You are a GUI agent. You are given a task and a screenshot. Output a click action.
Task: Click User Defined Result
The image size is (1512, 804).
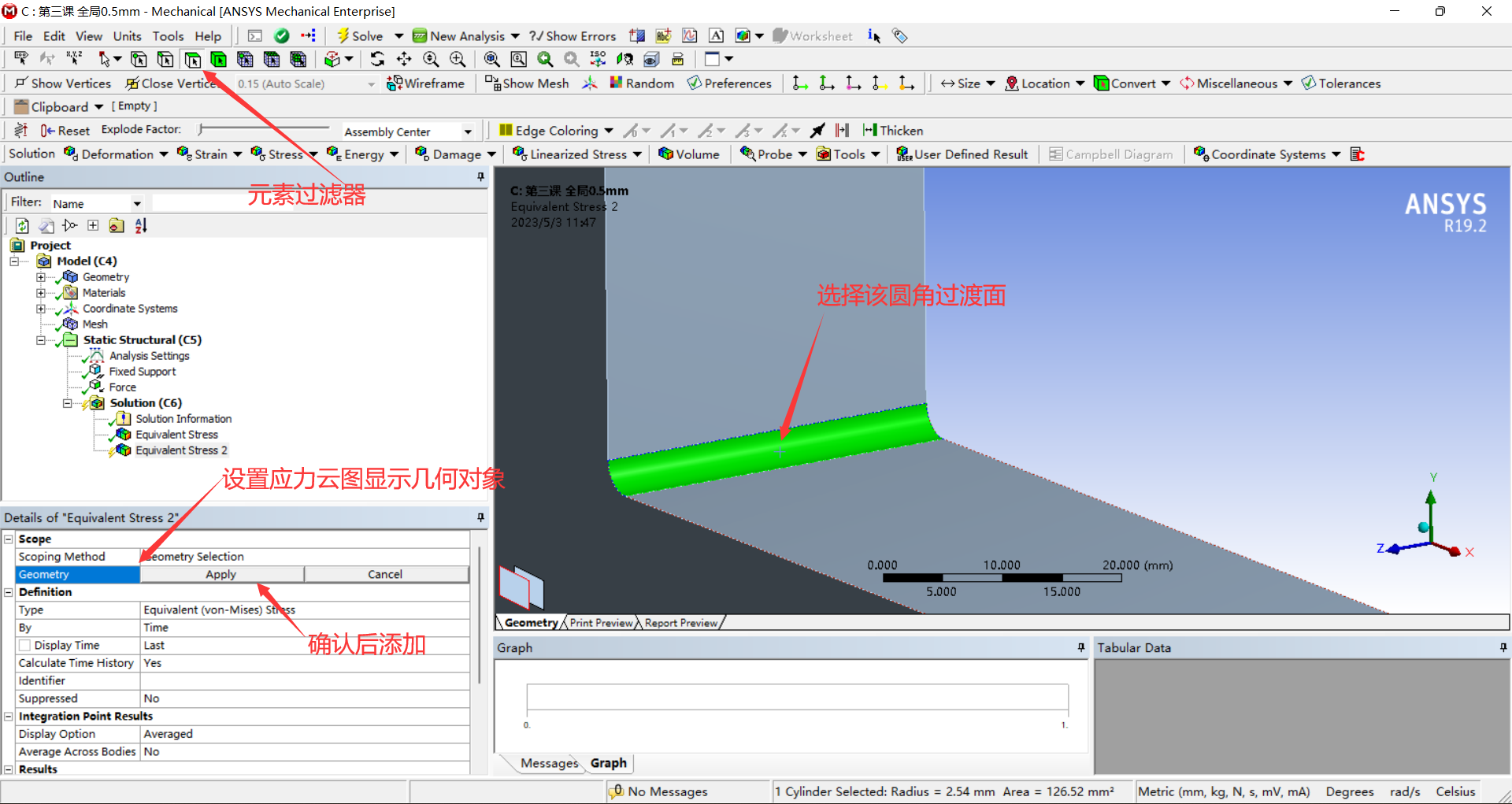(962, 154)
